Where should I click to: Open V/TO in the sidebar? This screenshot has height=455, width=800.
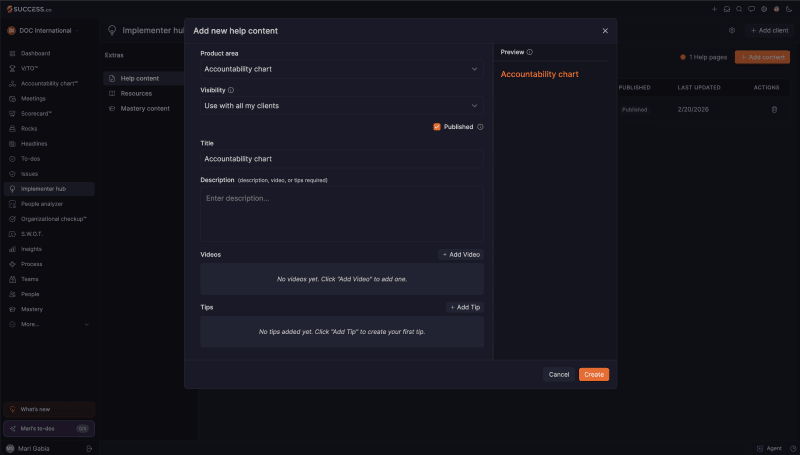point(49,68)
